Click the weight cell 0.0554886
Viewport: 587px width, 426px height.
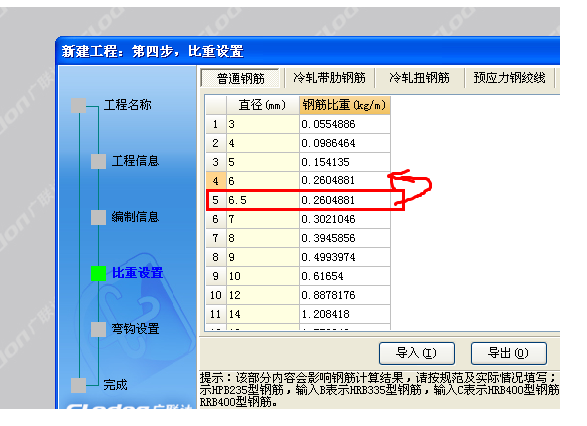345,124
